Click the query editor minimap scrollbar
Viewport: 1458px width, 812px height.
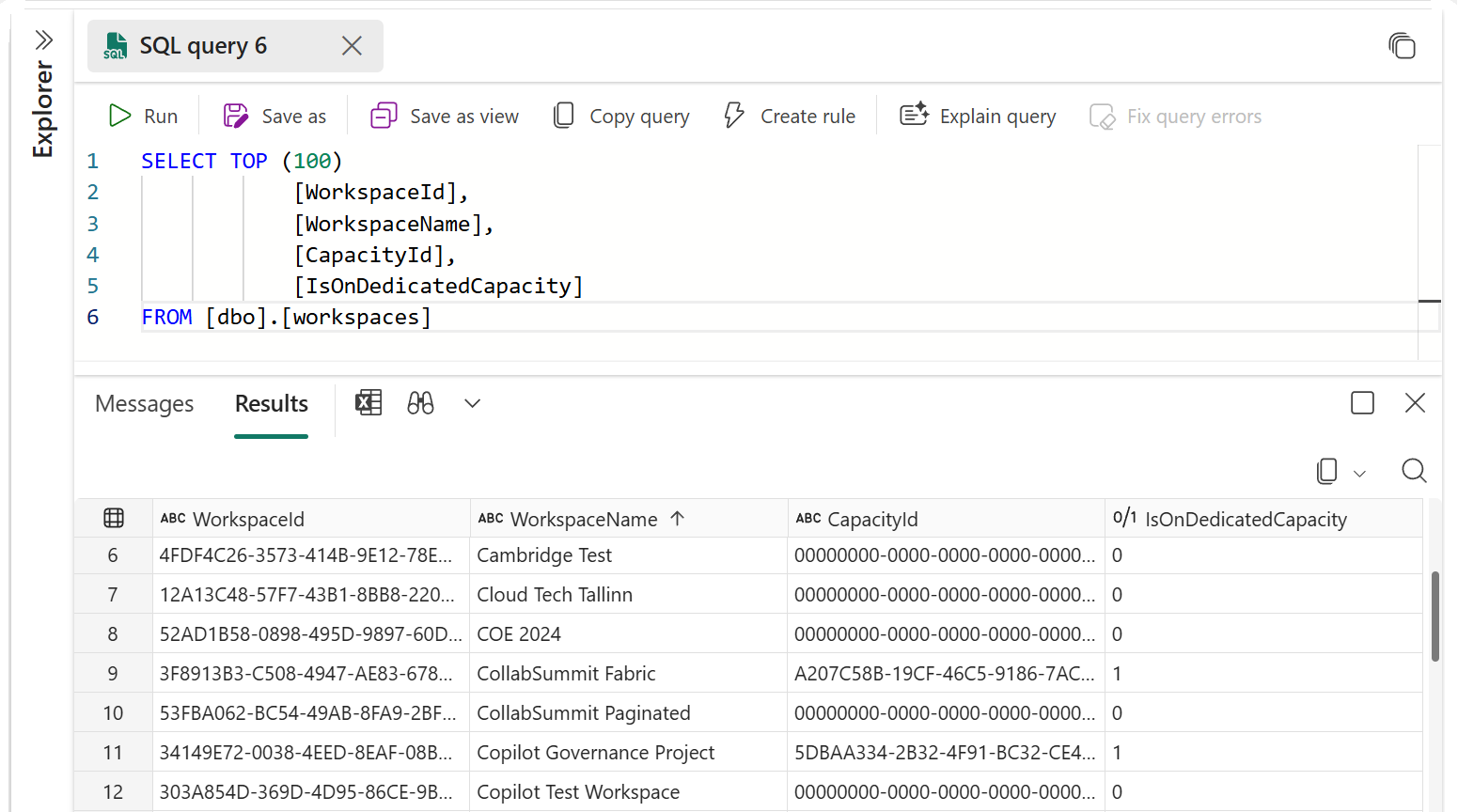[x=1429, y=252]
